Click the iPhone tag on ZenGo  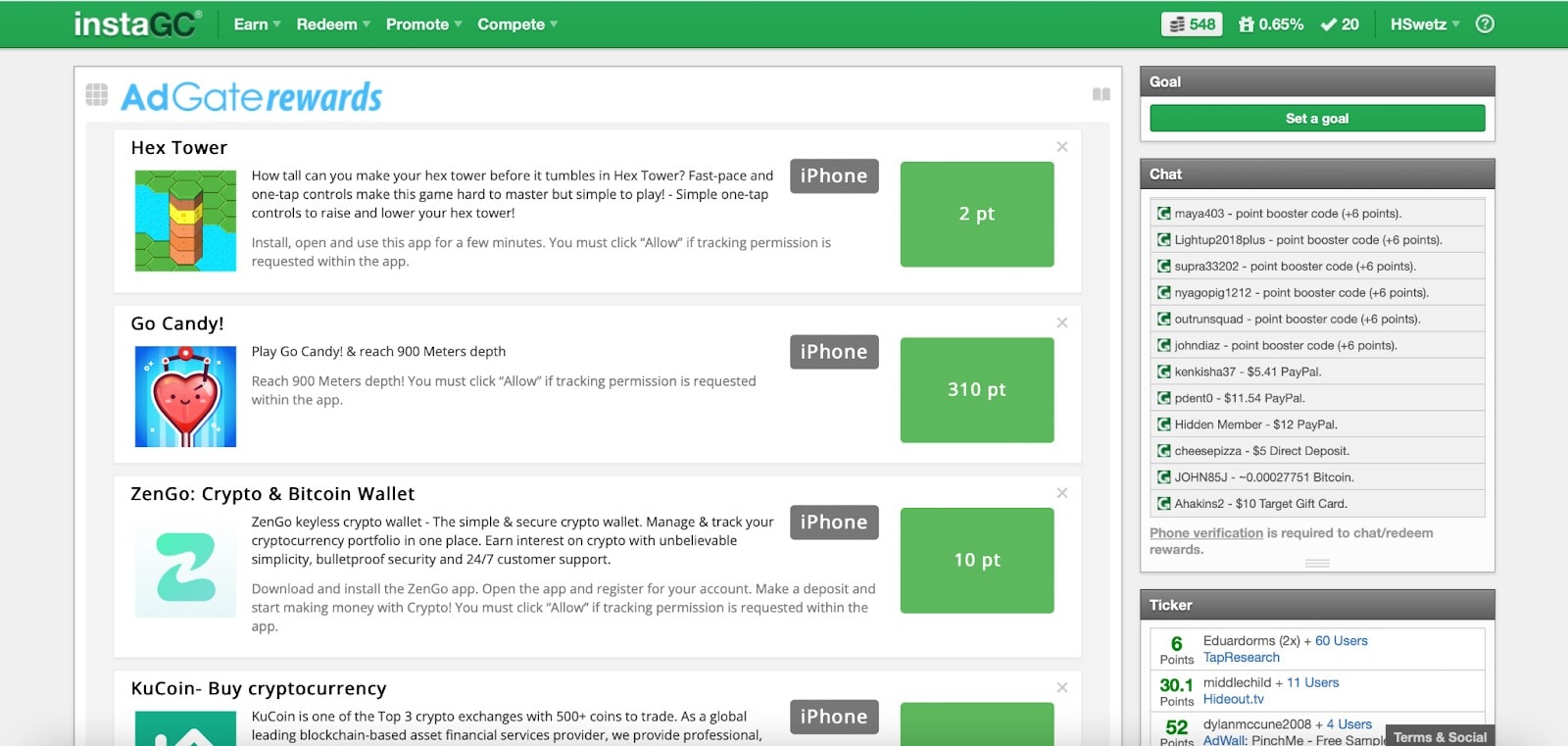pyautogui.click(x=834, y=522)
